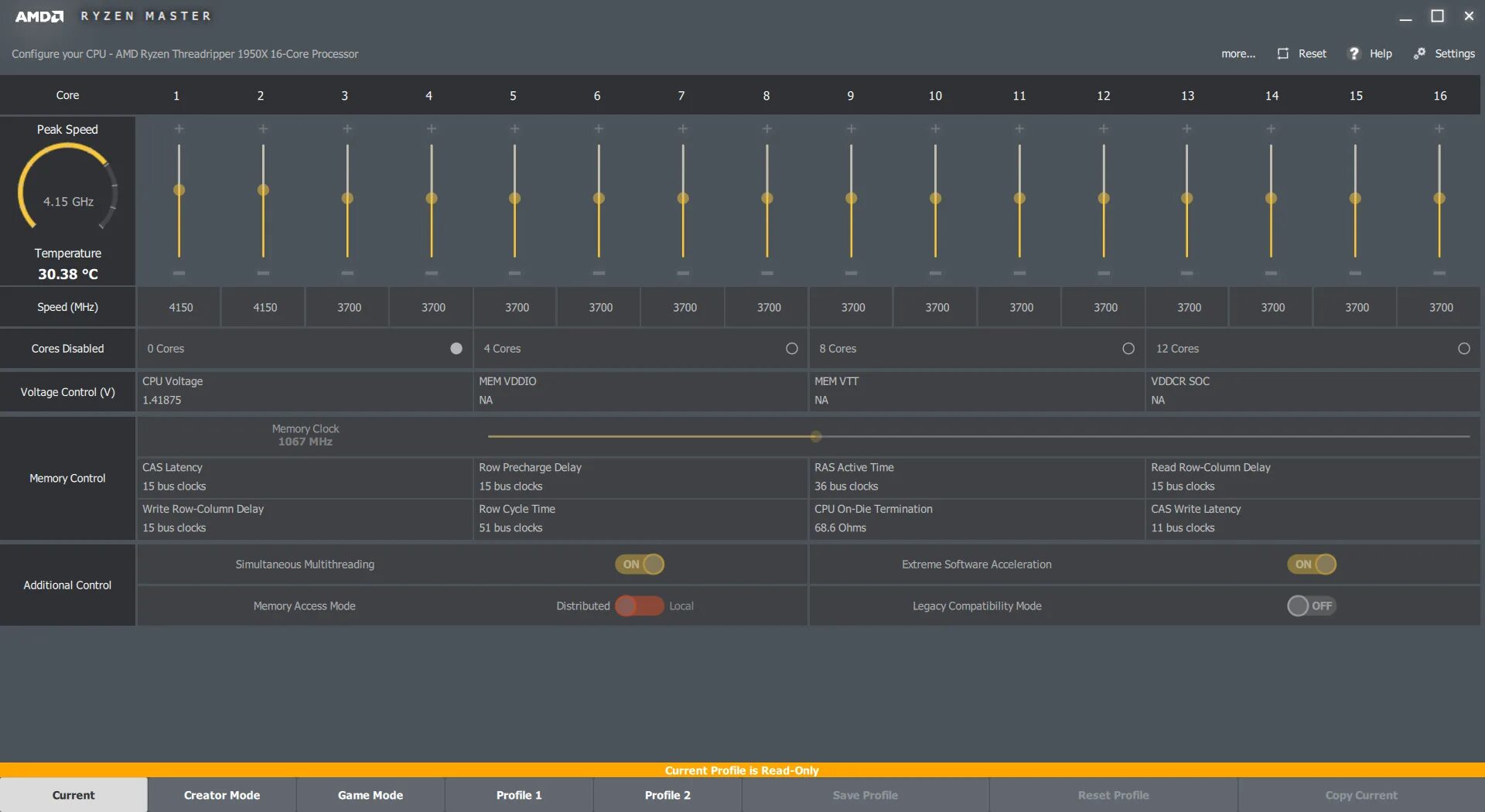Increase Core 8 speed with plus icon

(x=767, y=128)
